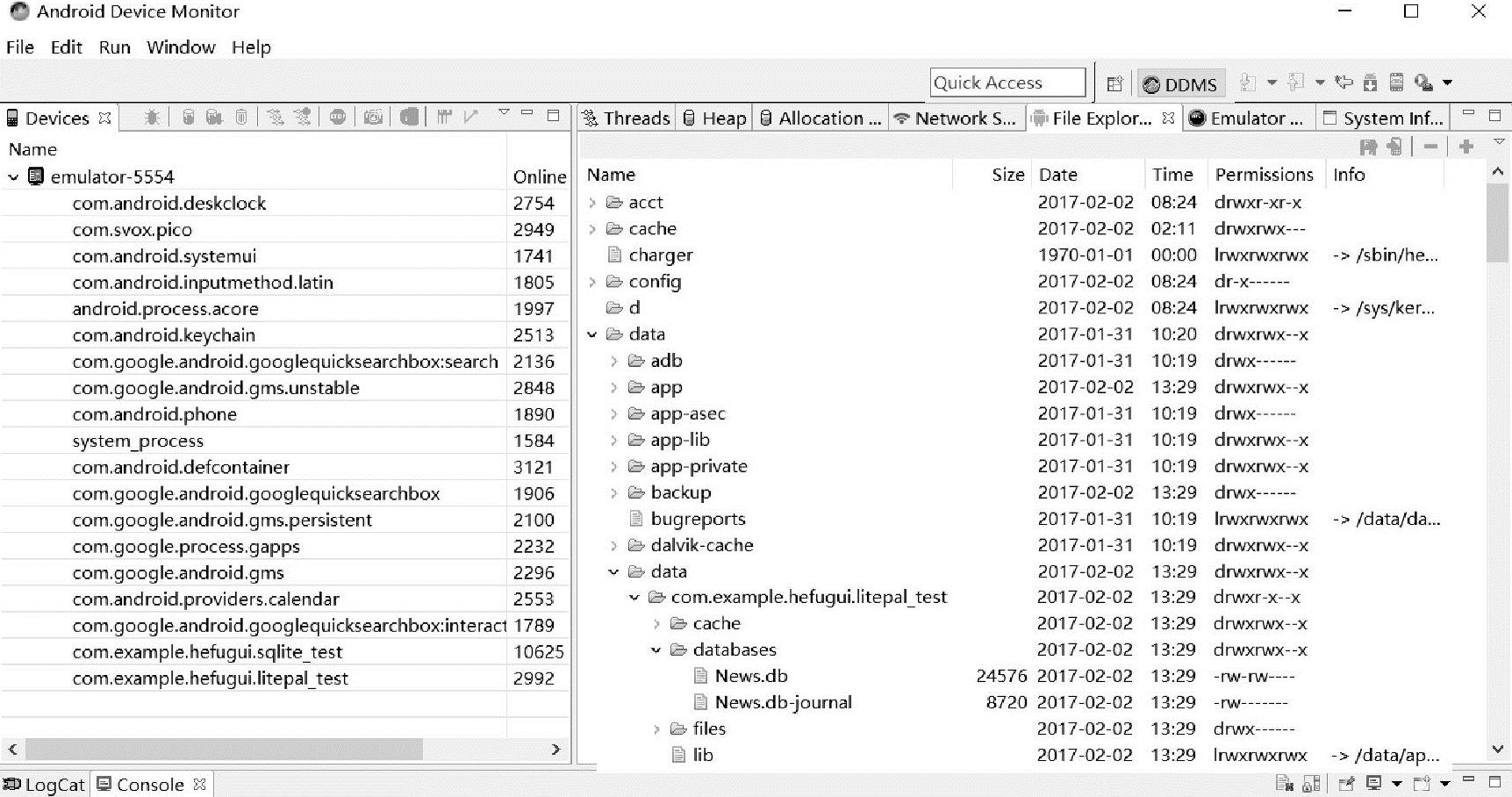Expand the cache folder under litepal_test
The height and width of the screenshot is (797, 1512).
(656, 624)
